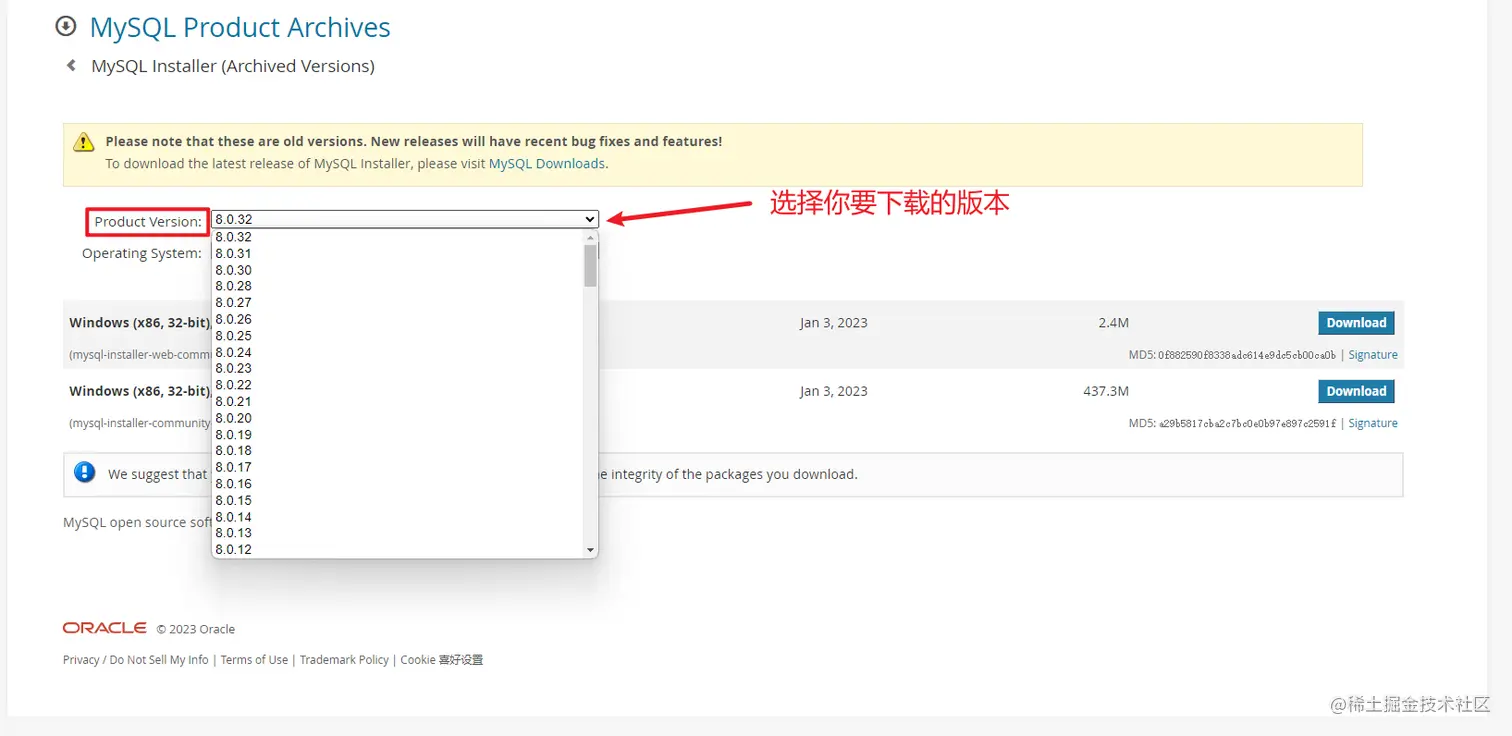Pick 8.0.16 in the version dropdown

(397, 484)
